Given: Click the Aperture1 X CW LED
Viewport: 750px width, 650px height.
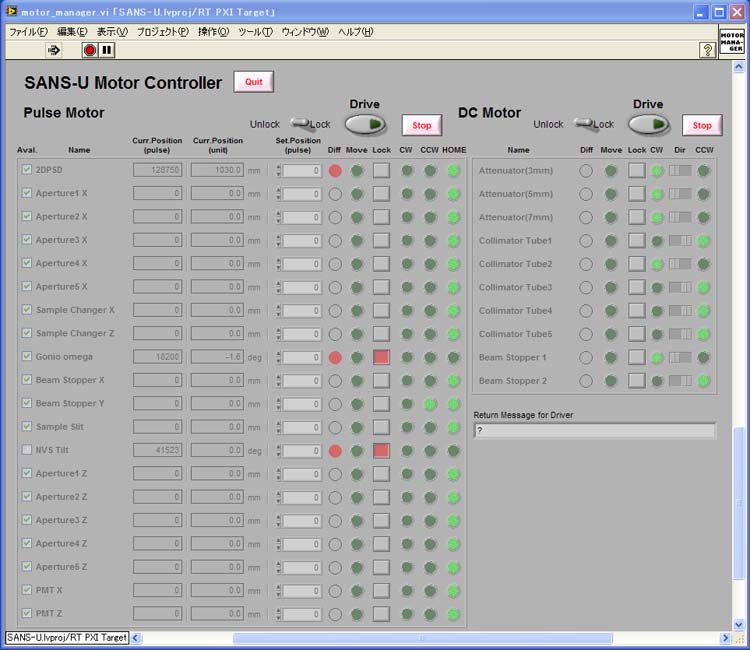Looking at the screenshot, I should (x=407, y=194).
